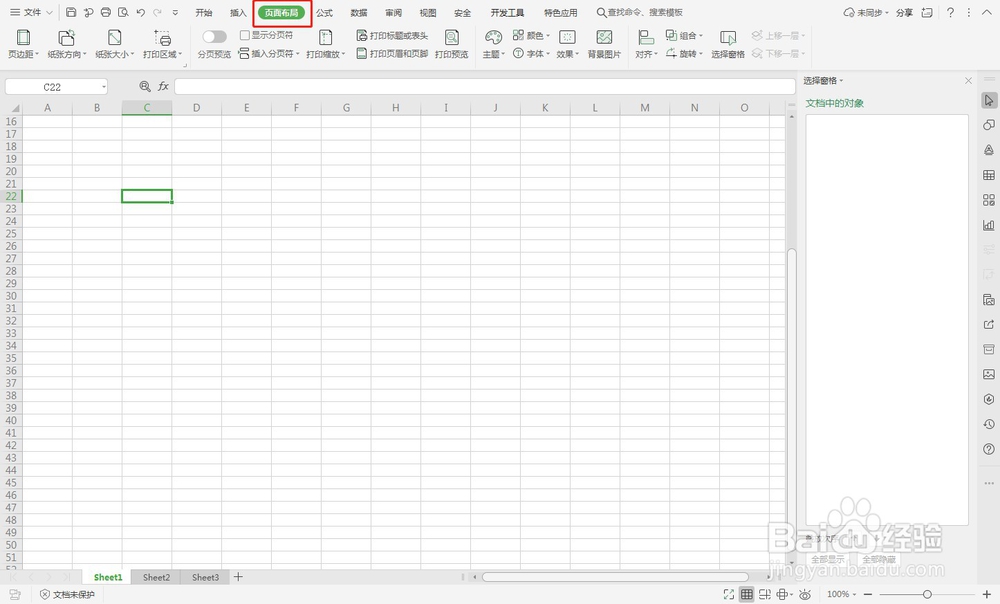Image resolution: width=1000 pixels, height=604 pixels.
Task: Open the Name Box dropdown arrow
Action: click(103, 87)
